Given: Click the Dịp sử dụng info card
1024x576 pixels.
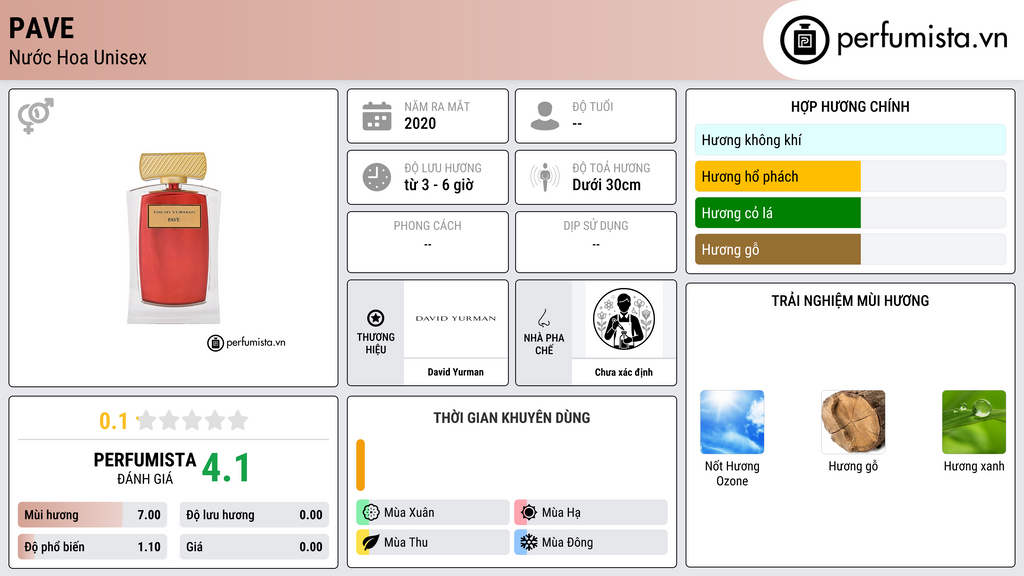Looking at the screenshot, I should (596, 242).
